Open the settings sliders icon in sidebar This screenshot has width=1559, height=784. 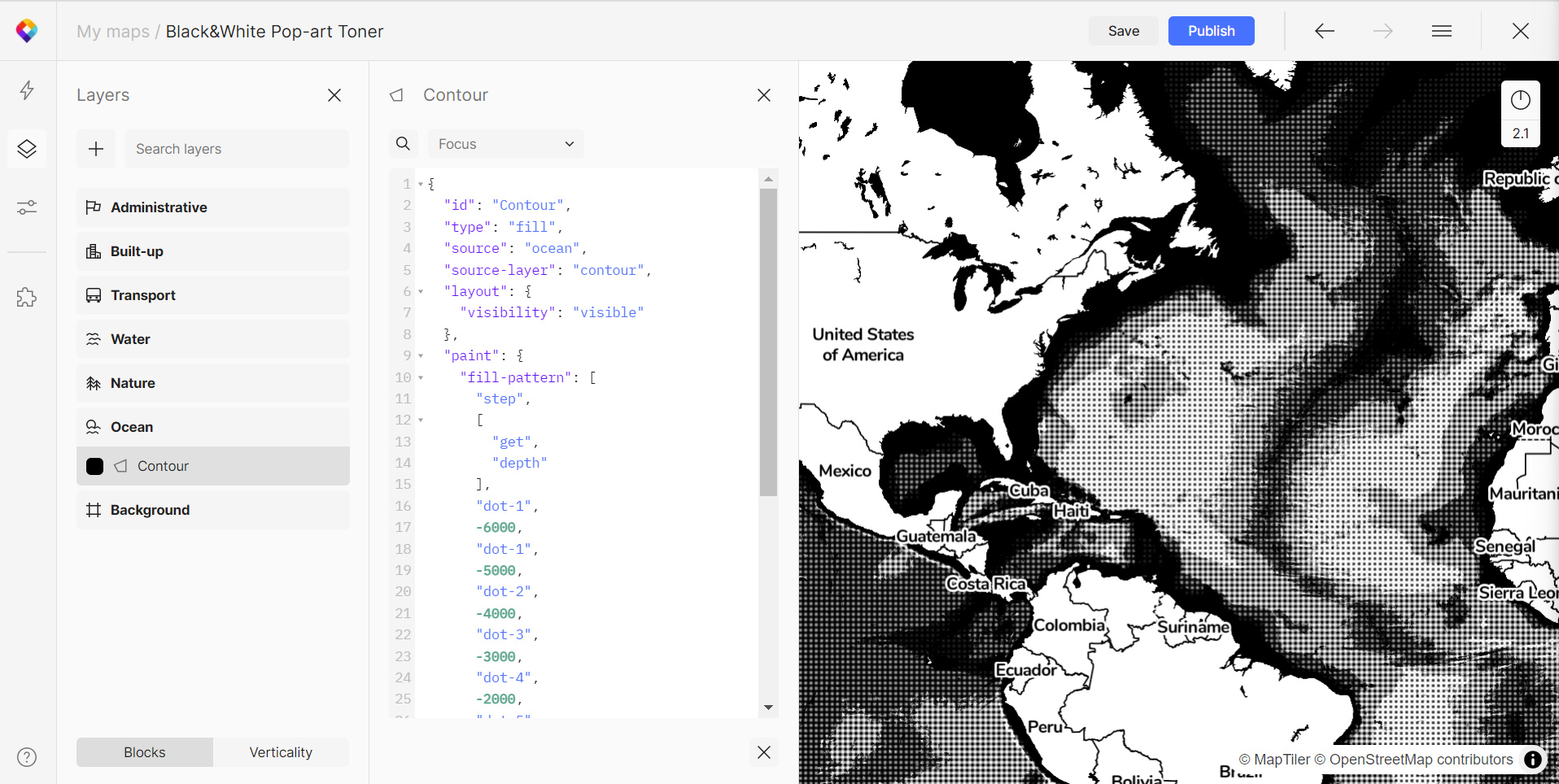click(x=27, y=207)
